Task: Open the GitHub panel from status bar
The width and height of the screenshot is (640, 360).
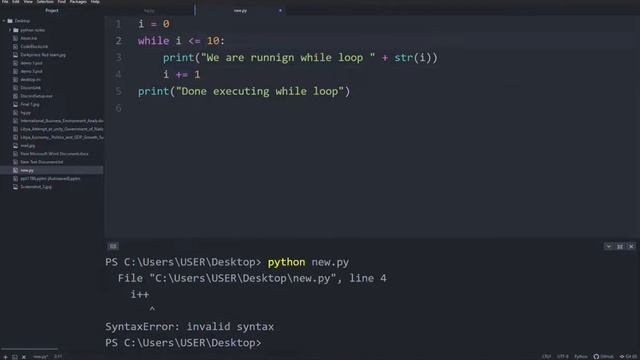Action: [x=603, y=357]
